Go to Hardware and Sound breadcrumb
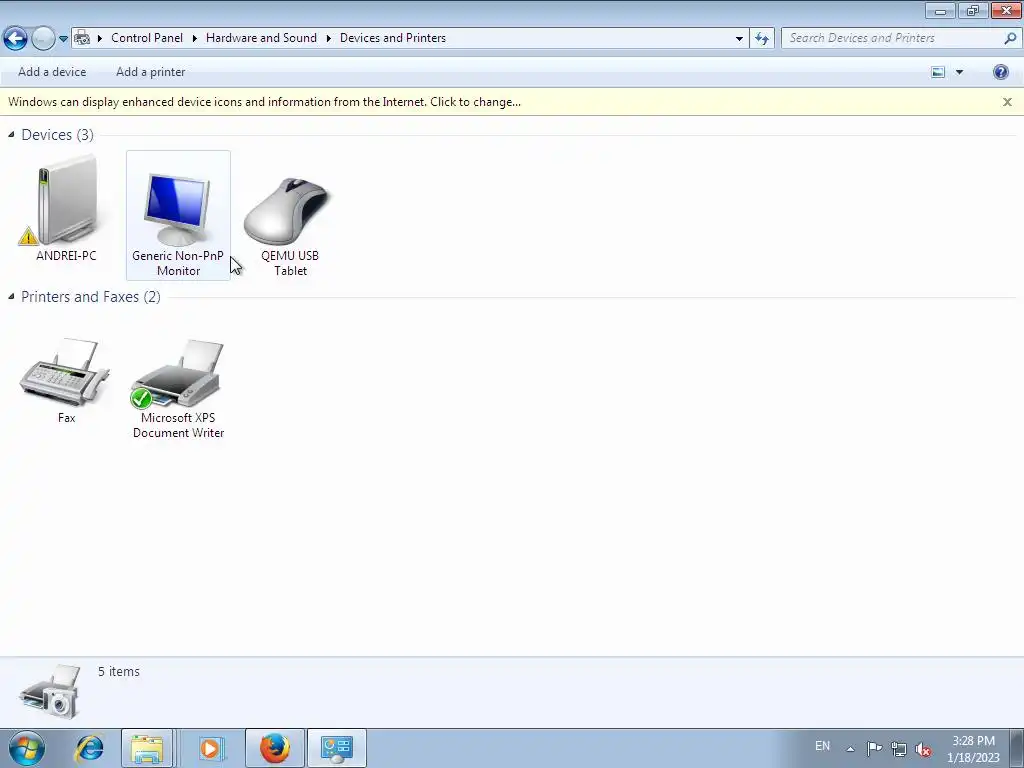1024x768 pixels. (x=261, y=38)
